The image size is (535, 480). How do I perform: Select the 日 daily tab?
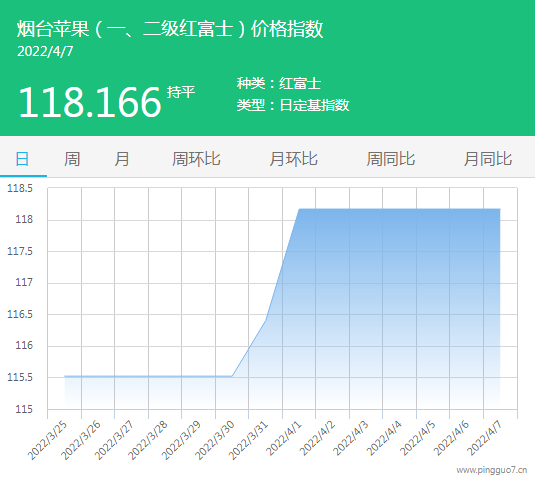click(23, 159)
